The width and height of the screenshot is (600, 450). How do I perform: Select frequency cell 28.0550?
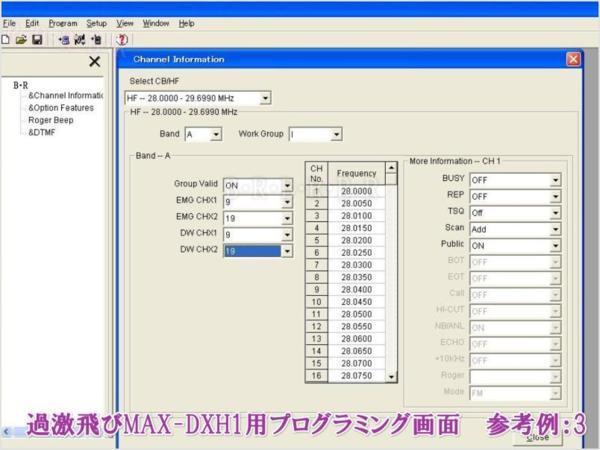pyautogui.click(x=357, y=326)
